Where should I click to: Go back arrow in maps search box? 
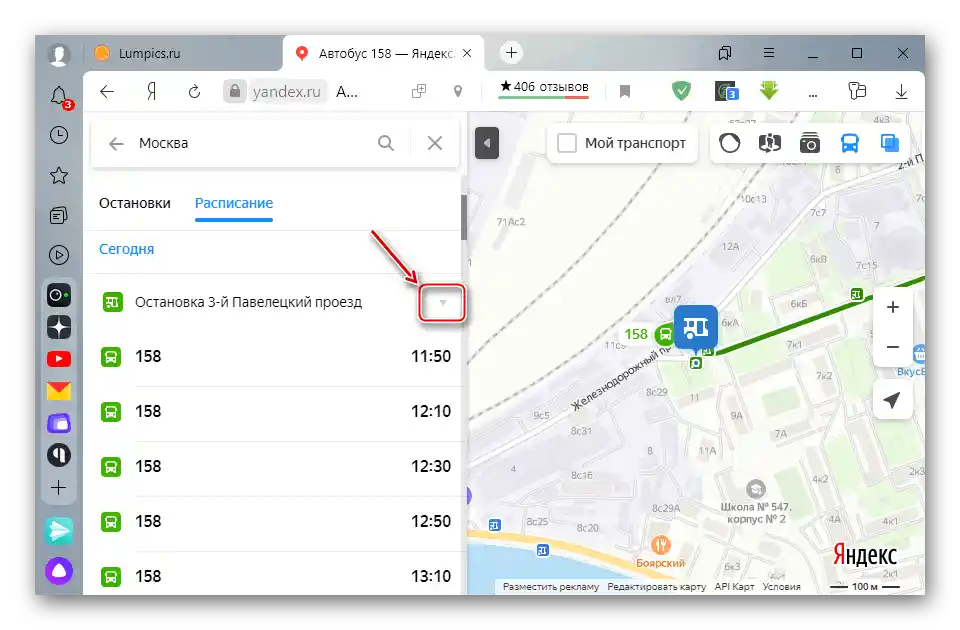[116, 144]
